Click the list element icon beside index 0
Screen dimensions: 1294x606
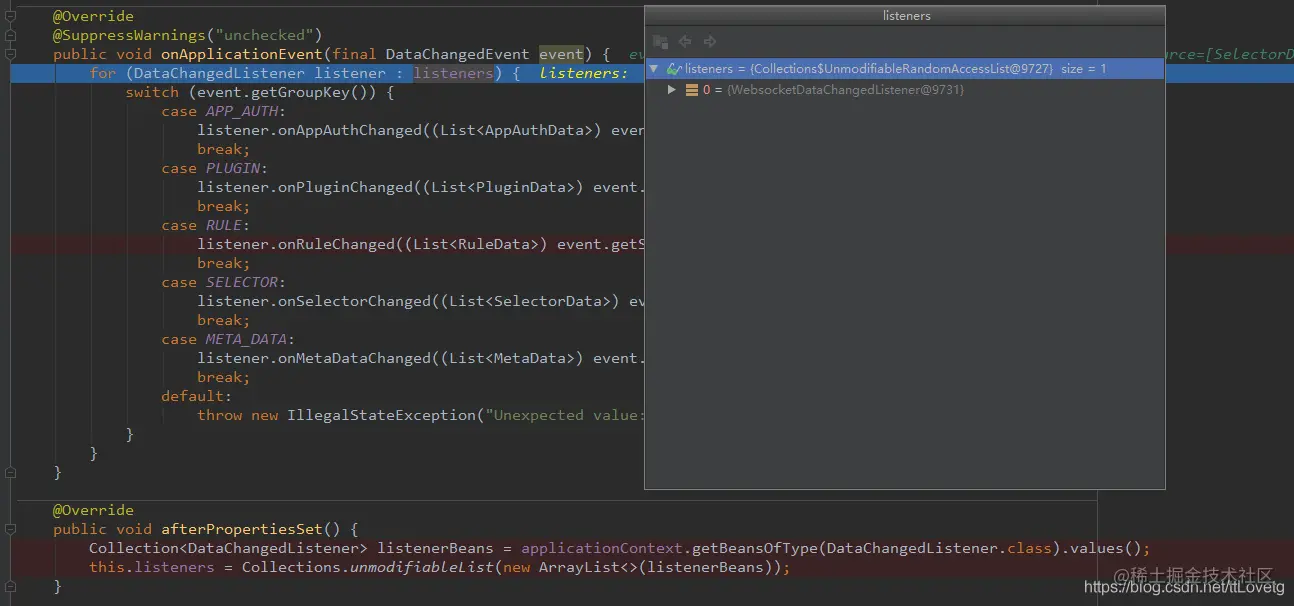click(x=692, y=90)
